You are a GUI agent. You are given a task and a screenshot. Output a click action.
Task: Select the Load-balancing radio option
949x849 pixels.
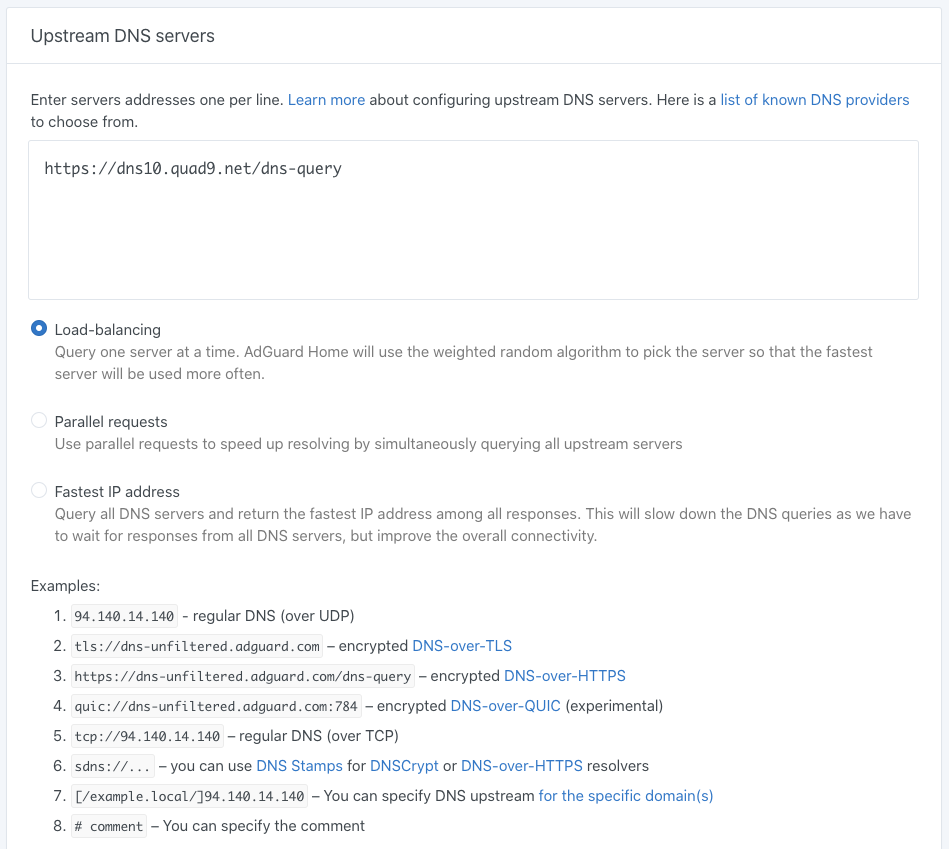39,329
